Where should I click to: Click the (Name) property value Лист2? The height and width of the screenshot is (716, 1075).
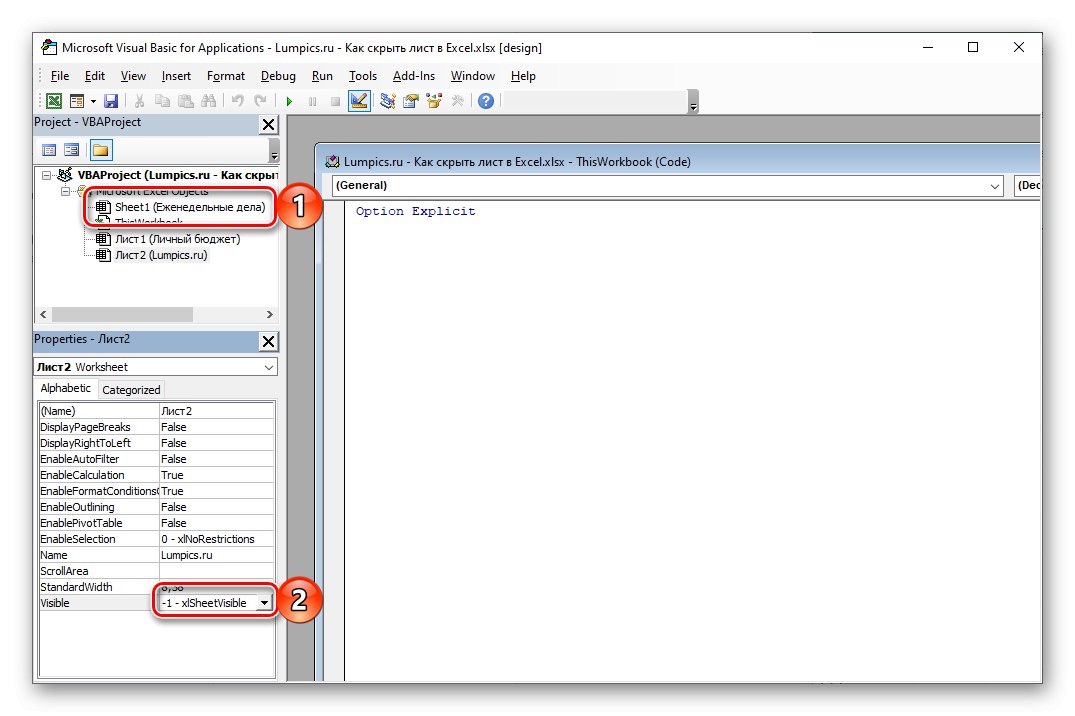pyautogui.click(x=217, y=411)
